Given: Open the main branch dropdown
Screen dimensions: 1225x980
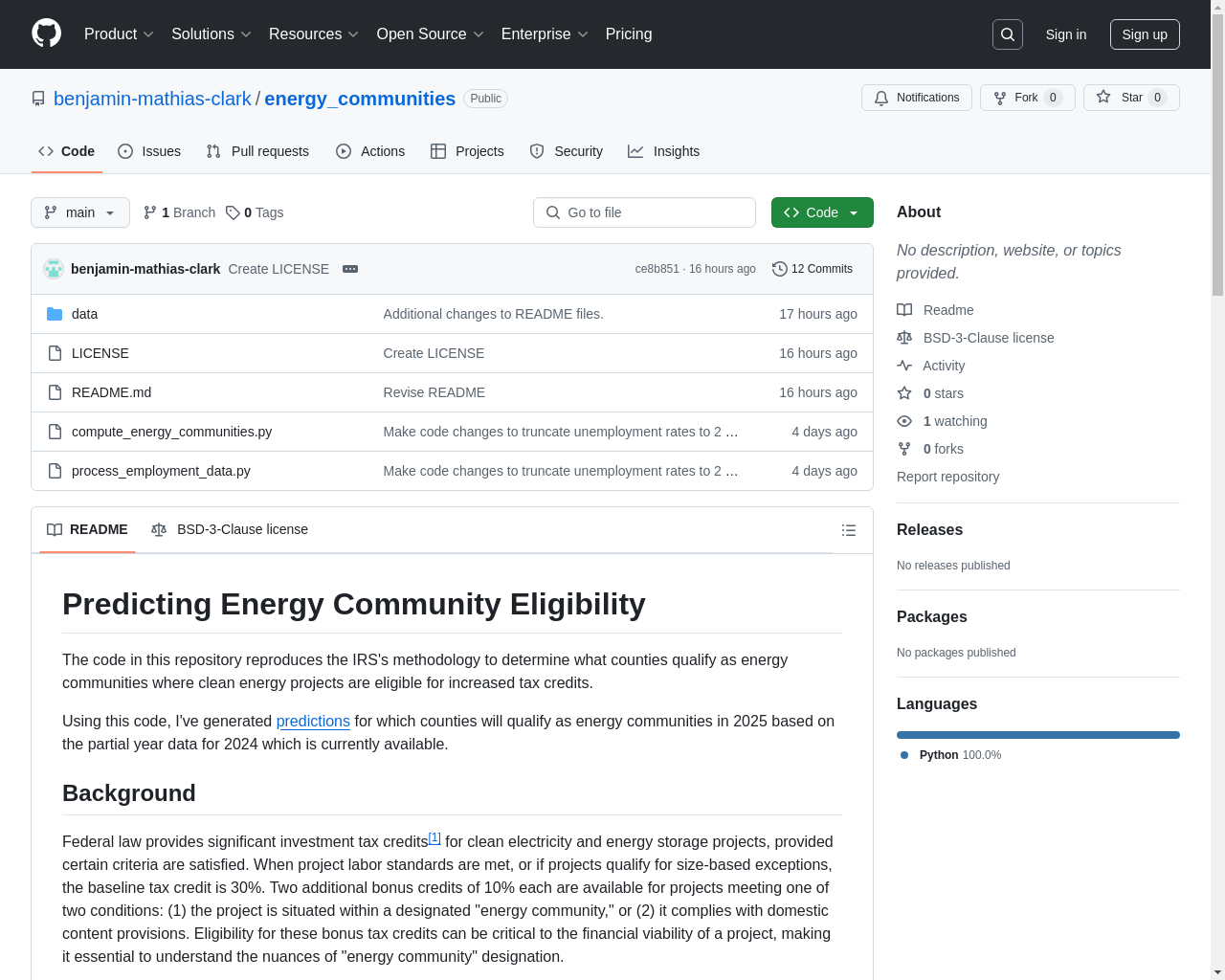Looking at the screenshot, I should tap(80, 212).
